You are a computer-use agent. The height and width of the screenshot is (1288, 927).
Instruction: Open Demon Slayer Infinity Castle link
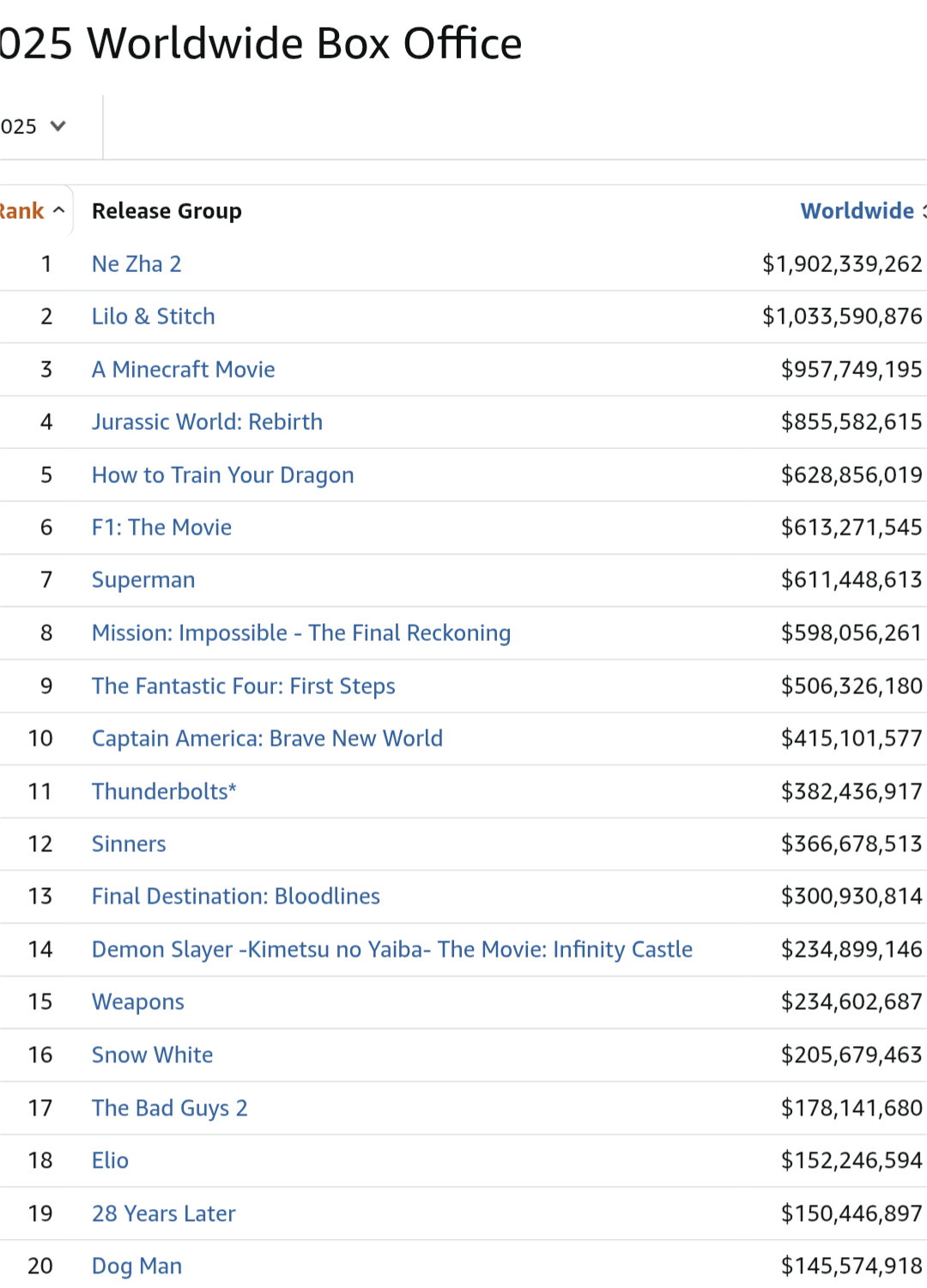point(391,950)
